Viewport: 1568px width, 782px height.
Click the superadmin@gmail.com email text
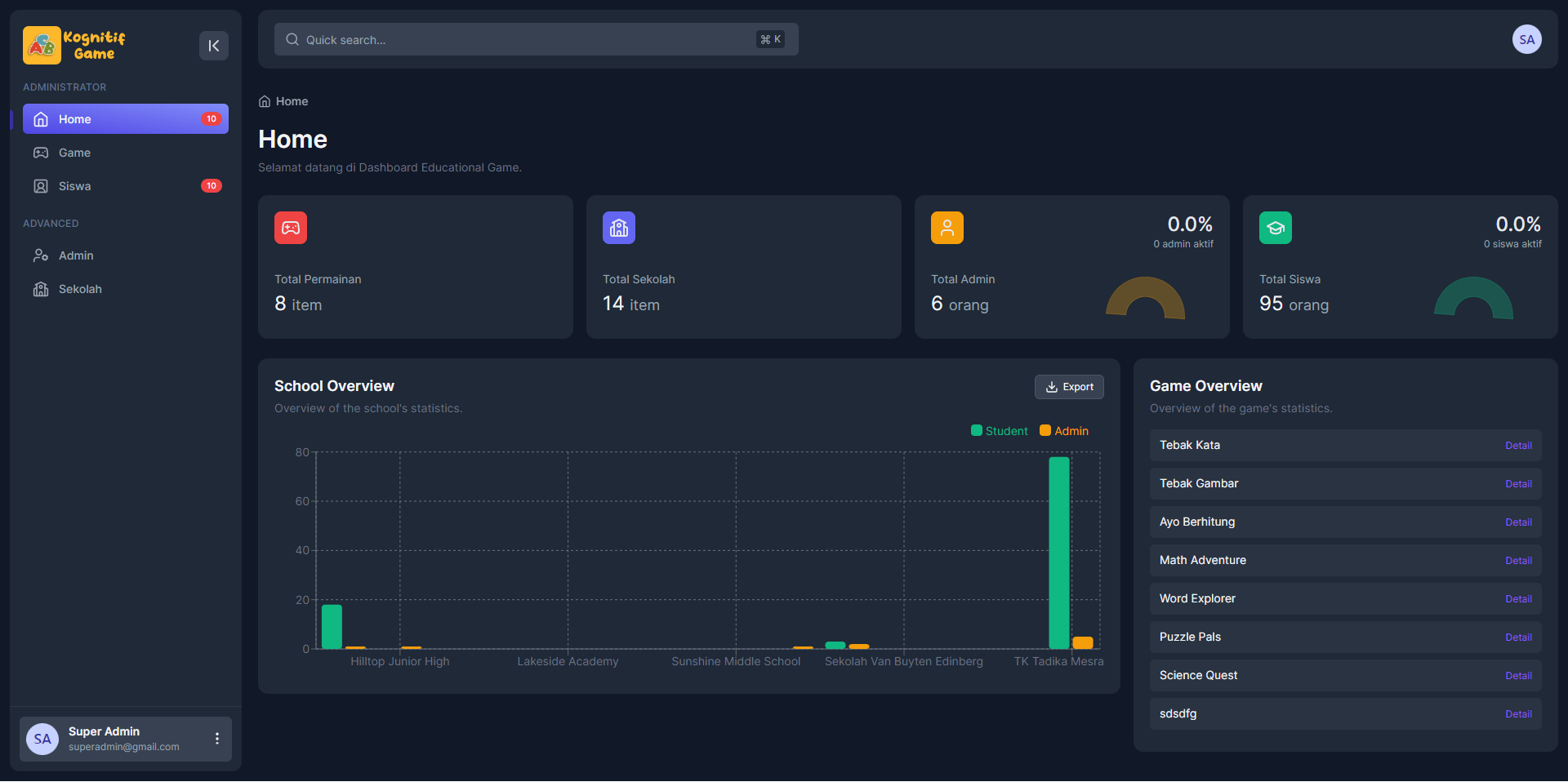tap(124, 747)
